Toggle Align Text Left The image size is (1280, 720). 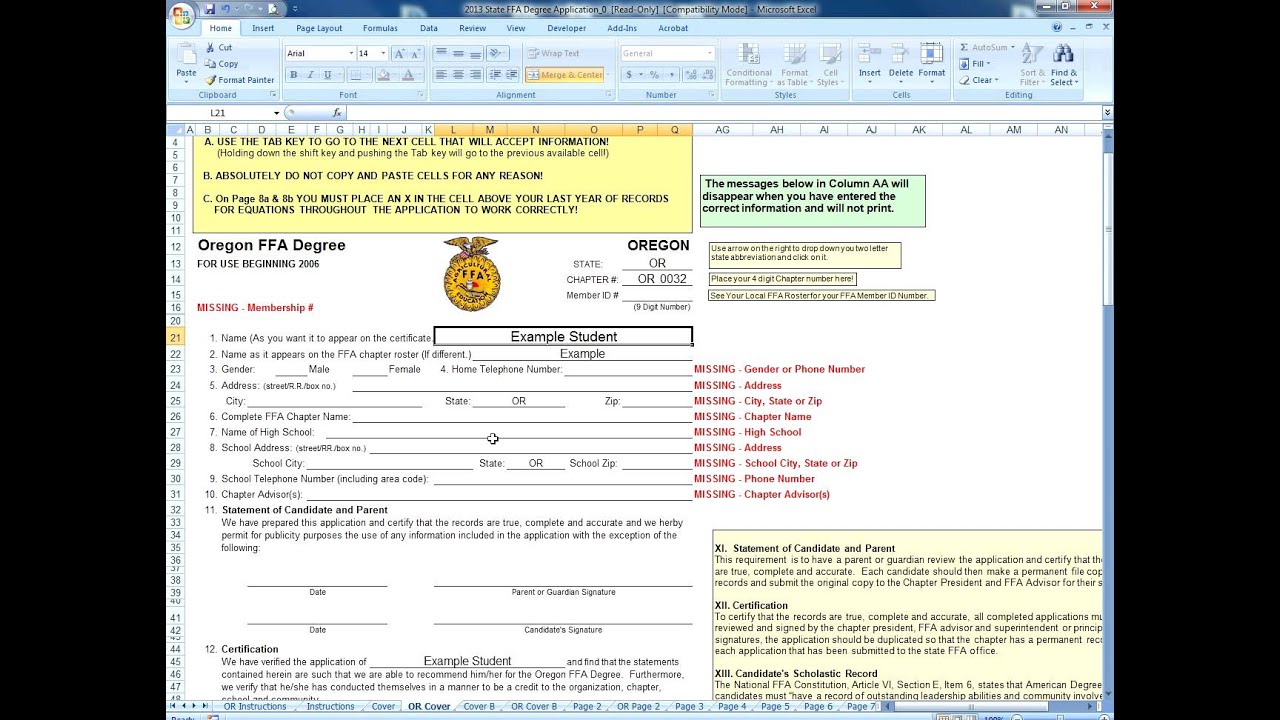click(x=441, y=75)
